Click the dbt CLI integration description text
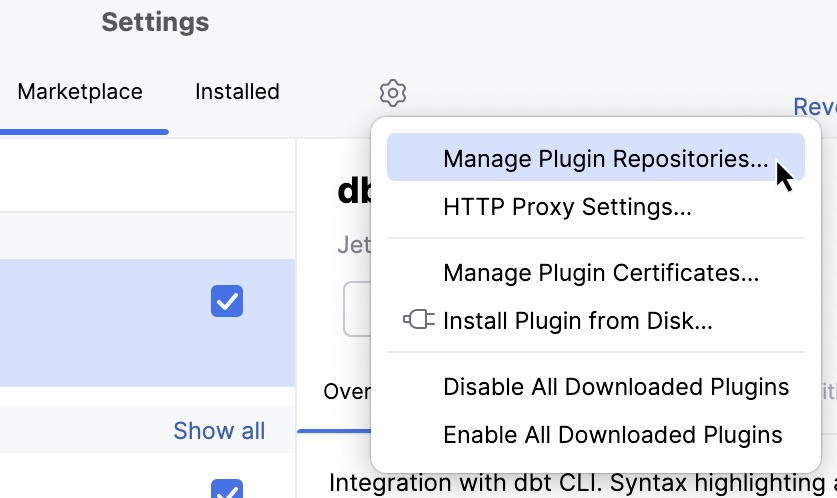837x498 pixels. point(580,484)
